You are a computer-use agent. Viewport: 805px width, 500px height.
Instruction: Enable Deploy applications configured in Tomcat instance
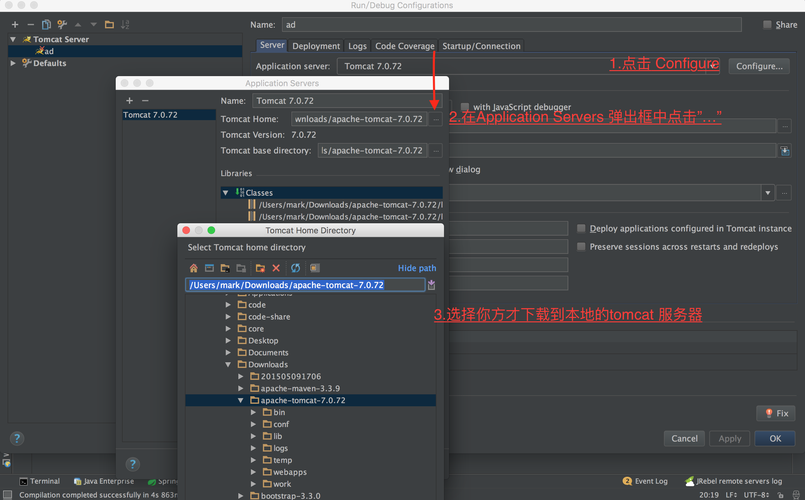[x=581, y=228]
